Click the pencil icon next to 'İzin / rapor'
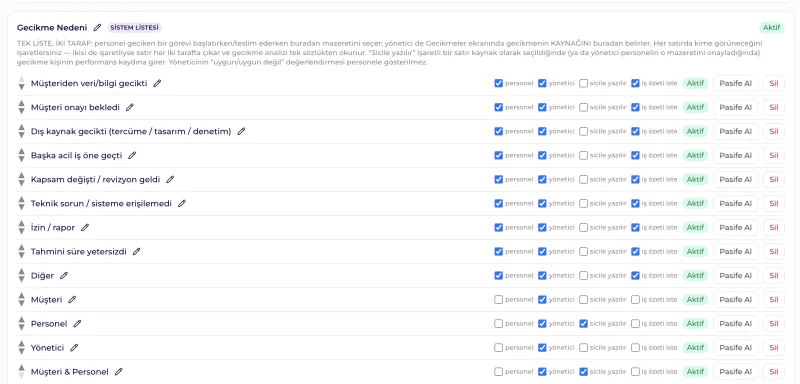800x384 pixels. 85,227
